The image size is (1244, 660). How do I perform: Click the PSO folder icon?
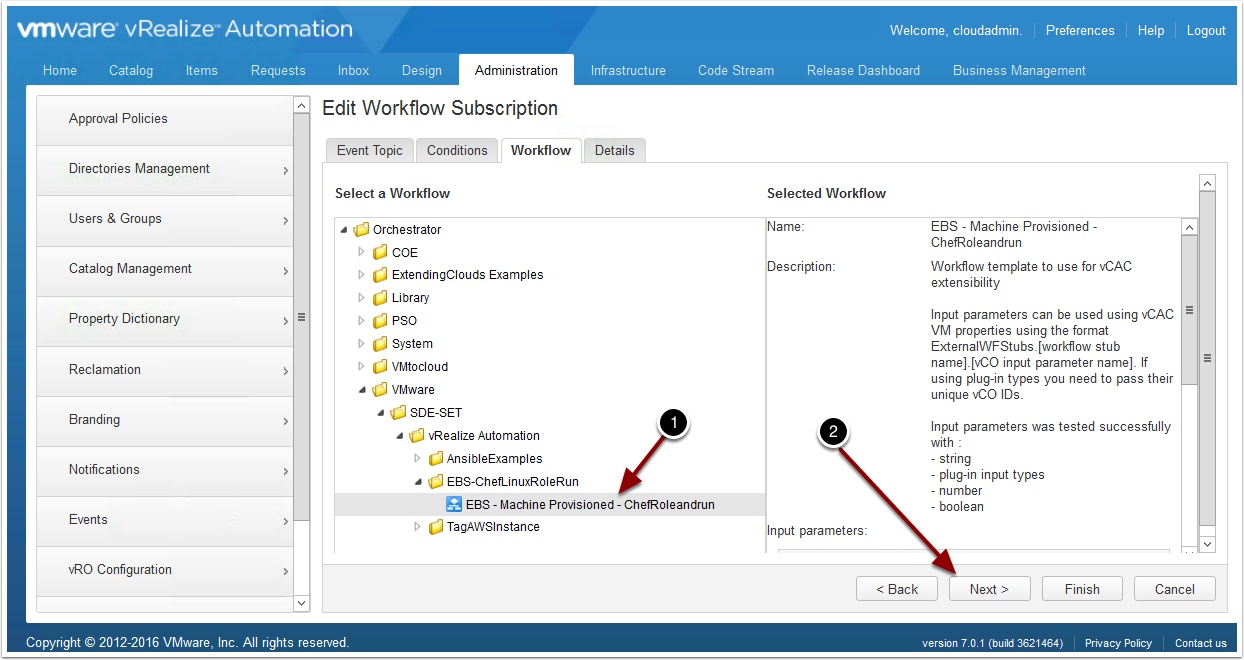pos(380,321)
